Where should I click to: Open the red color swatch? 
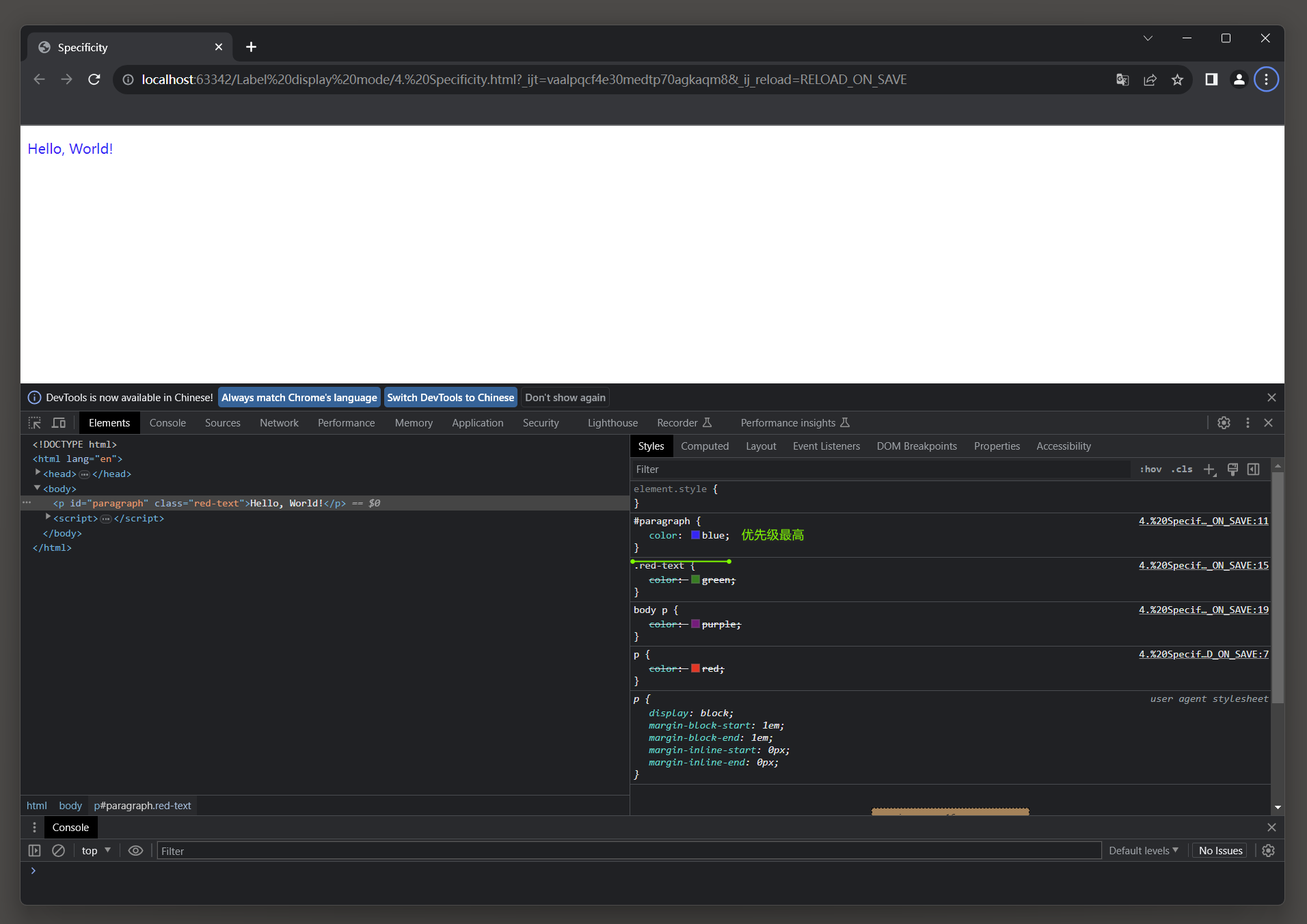tap(695, 668)
